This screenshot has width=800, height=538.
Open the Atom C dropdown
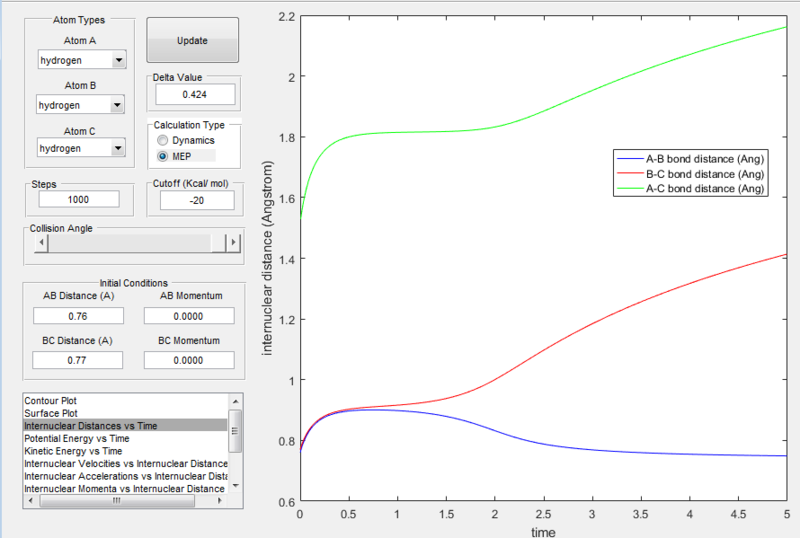pos(81,148)
